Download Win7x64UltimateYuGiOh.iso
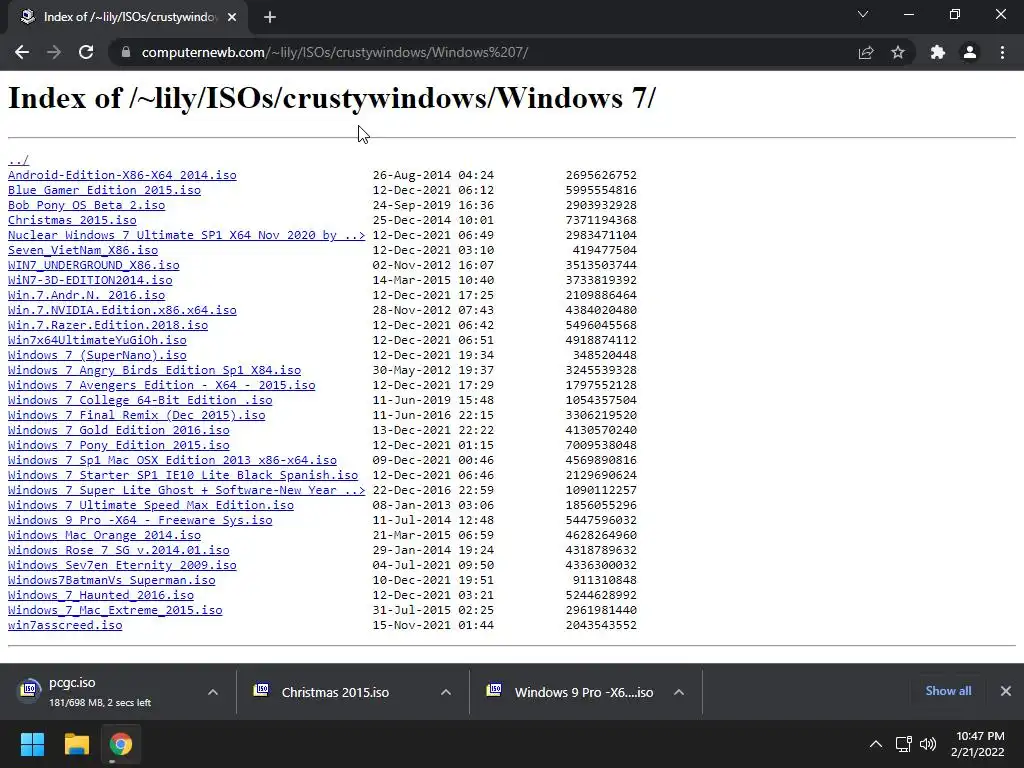 [97, 340]
